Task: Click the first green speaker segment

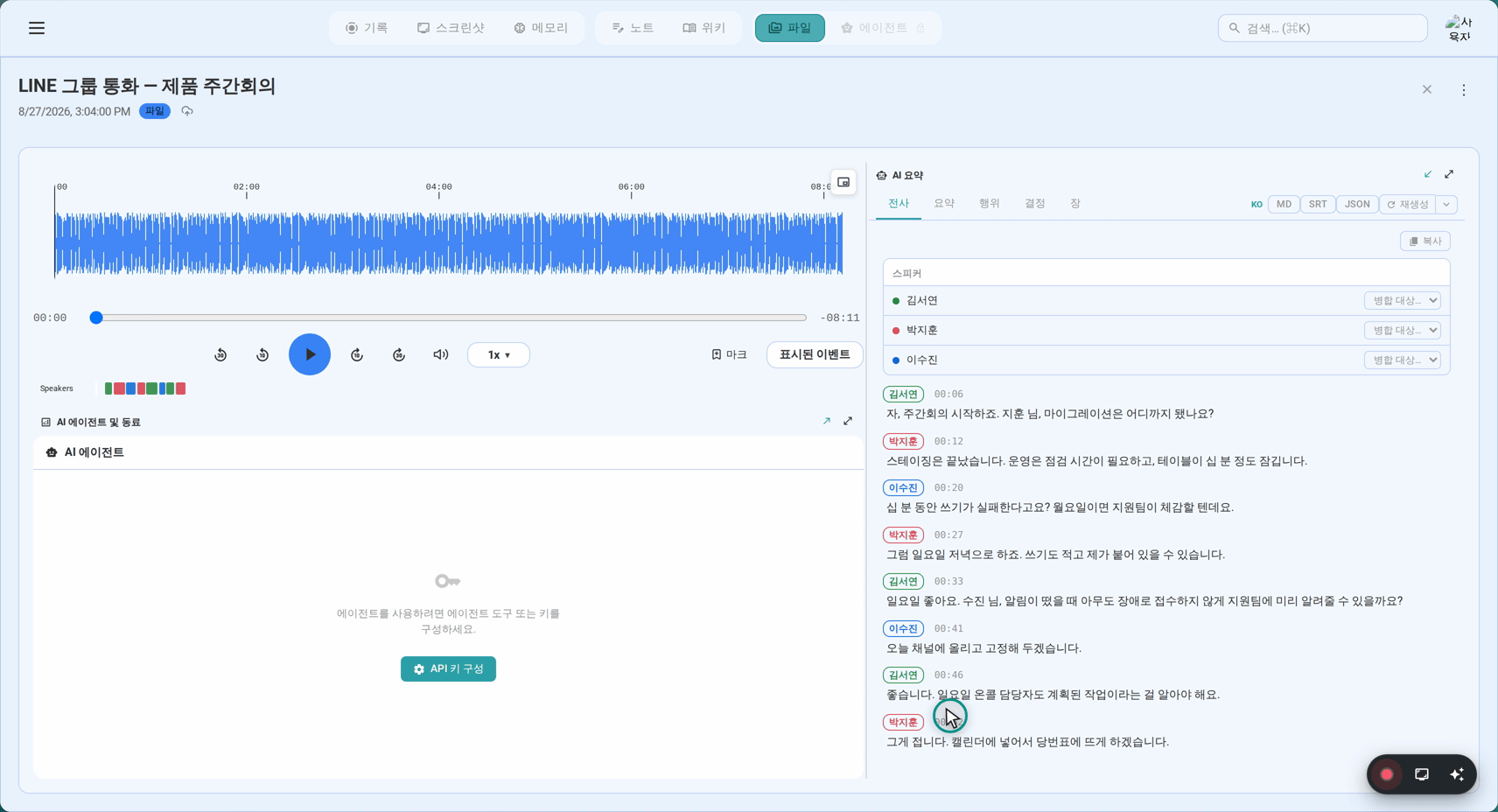Action: pyautogui.click(x=108, y=388)
